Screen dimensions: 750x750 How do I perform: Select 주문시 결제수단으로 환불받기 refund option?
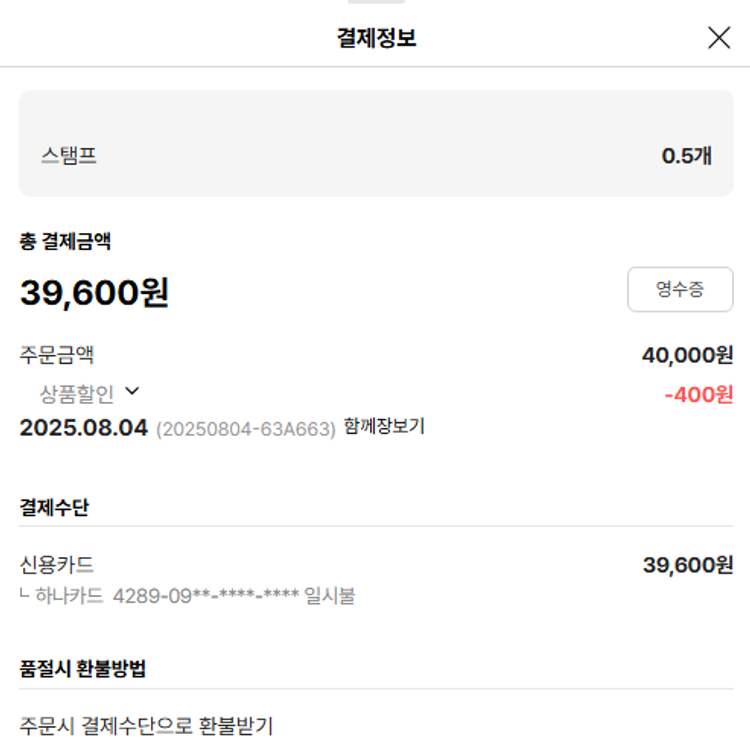coord(146,726)
